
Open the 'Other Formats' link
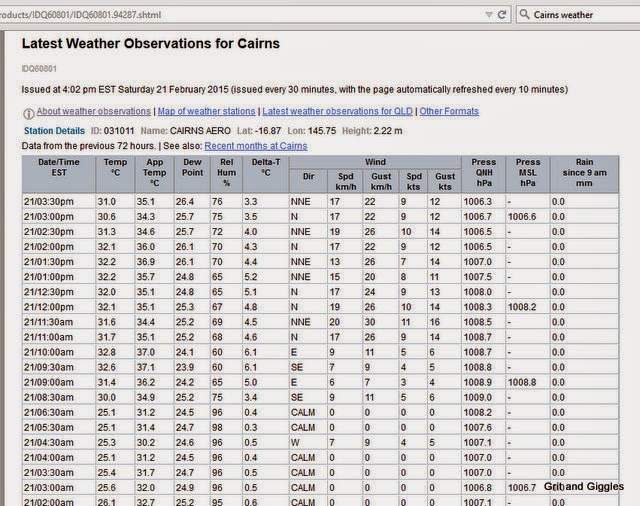(x=449, y=111)
